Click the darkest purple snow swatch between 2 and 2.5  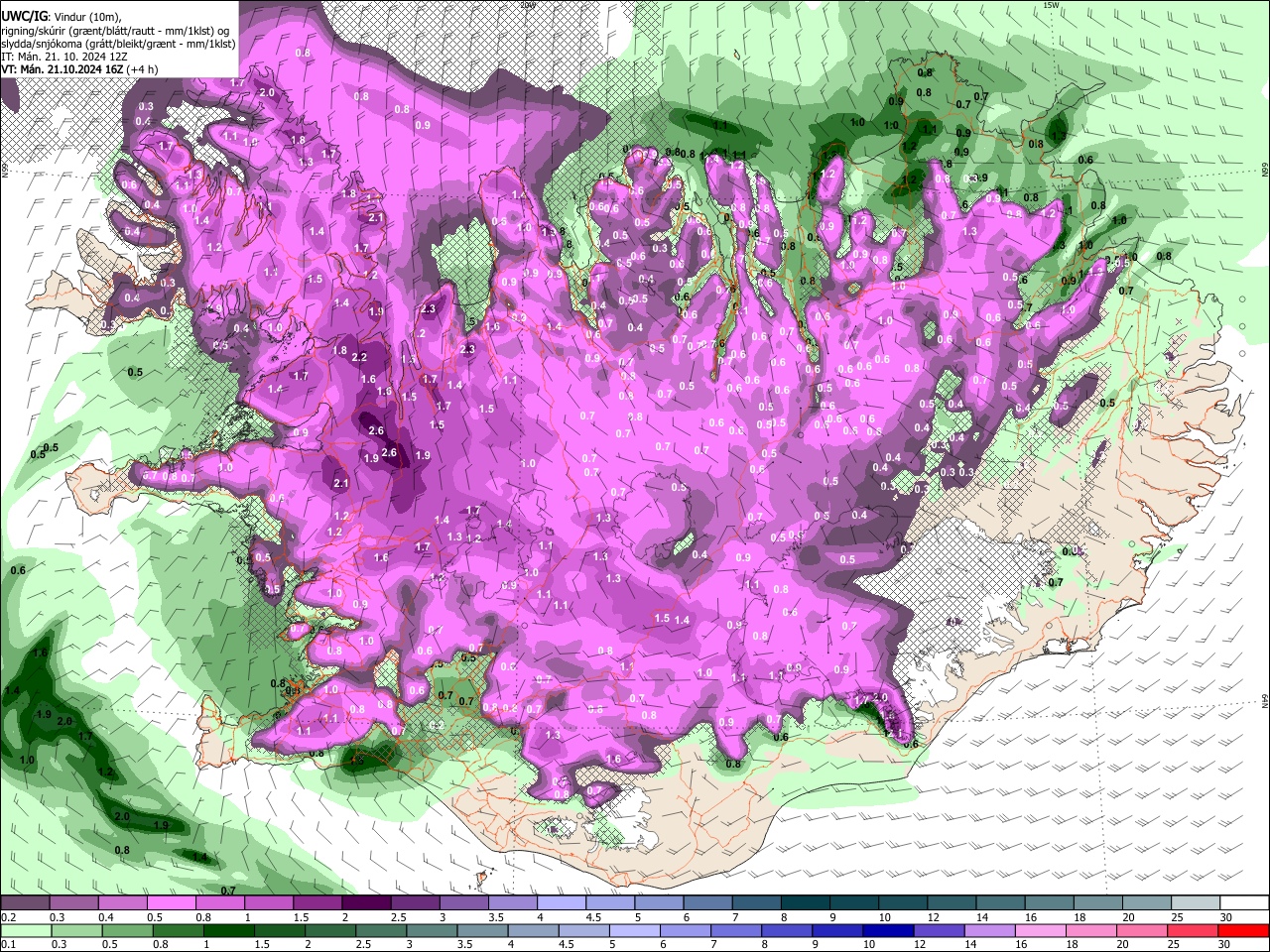click(366, 902)
